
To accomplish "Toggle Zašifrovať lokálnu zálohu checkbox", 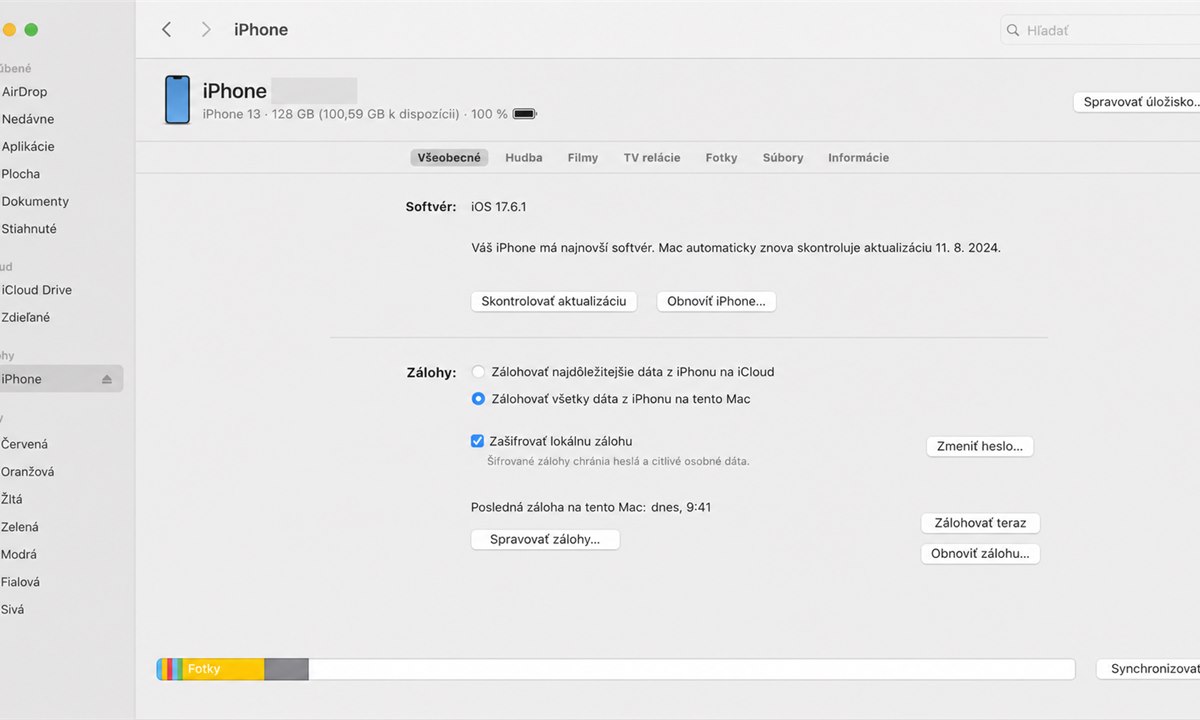I will pyautogui.click(x=477, y=441).
